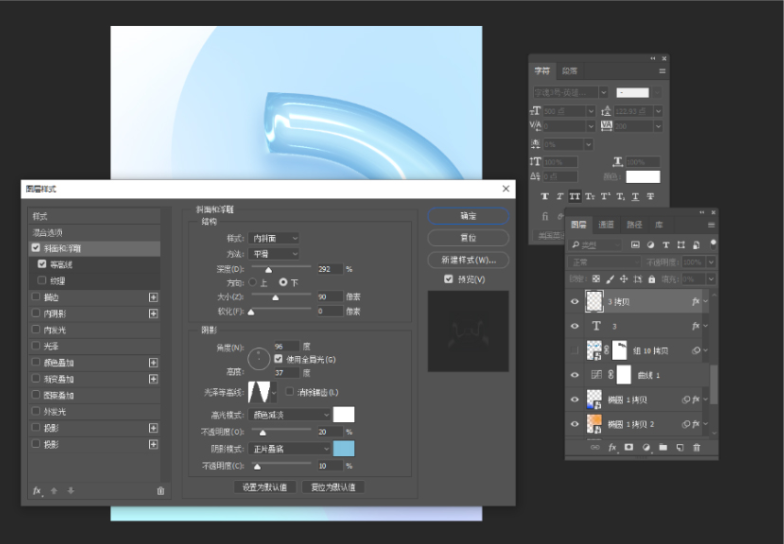Click new group folder icon at Layers bottom
The height and width of the screenshot is (544, 784).
tap(663, 448)
